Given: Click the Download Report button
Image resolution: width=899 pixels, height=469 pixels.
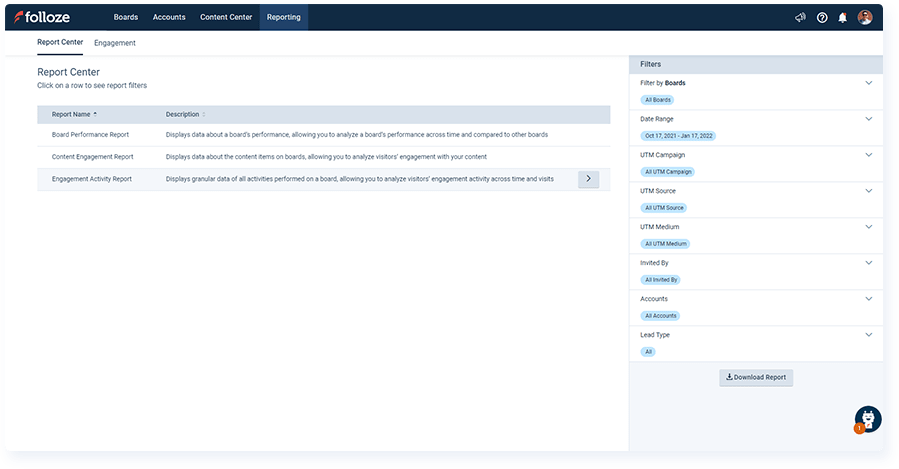Looking at the screenshot, I should point(756,378).
